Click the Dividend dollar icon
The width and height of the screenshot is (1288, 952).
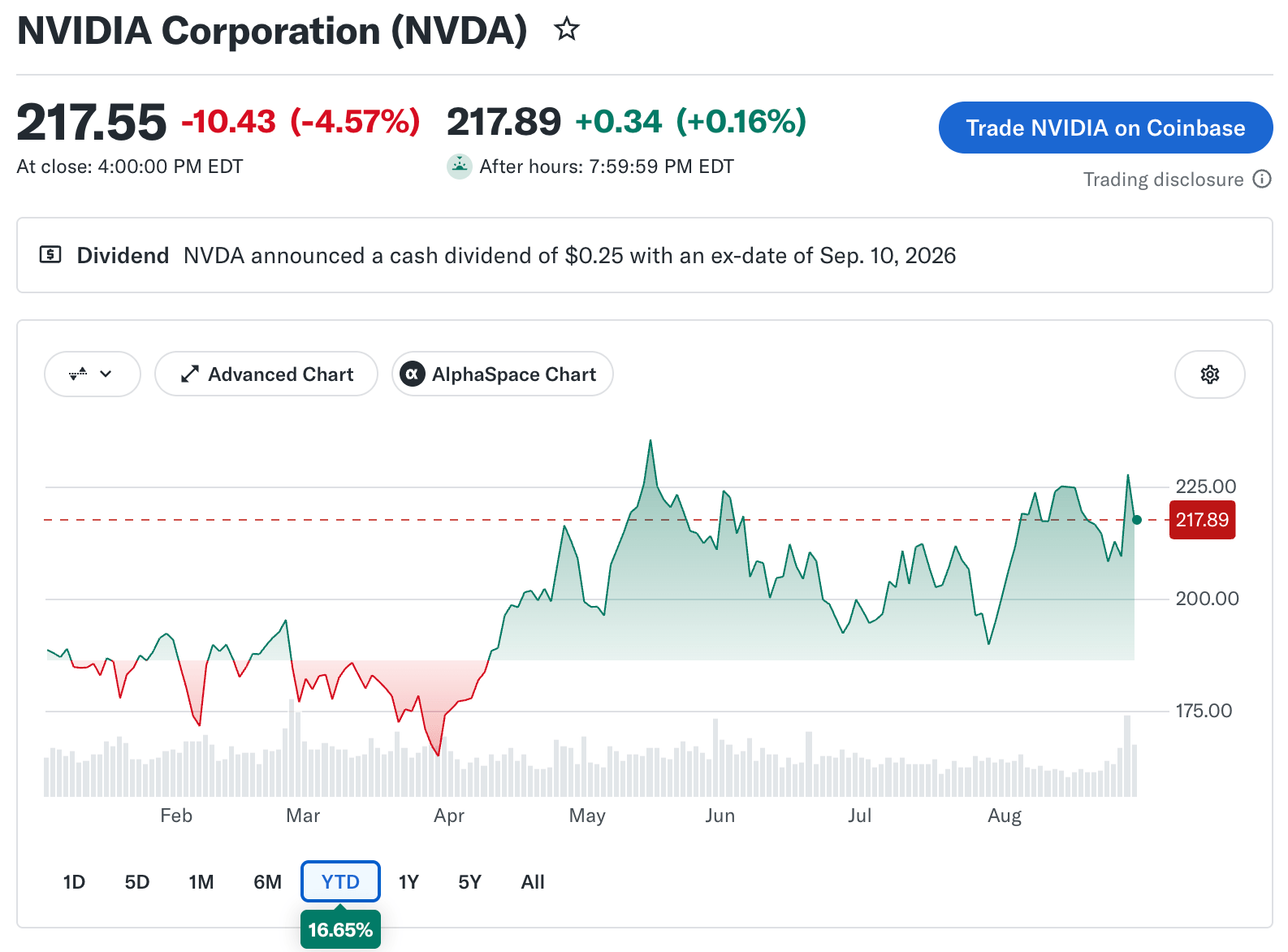pos(50,255)
